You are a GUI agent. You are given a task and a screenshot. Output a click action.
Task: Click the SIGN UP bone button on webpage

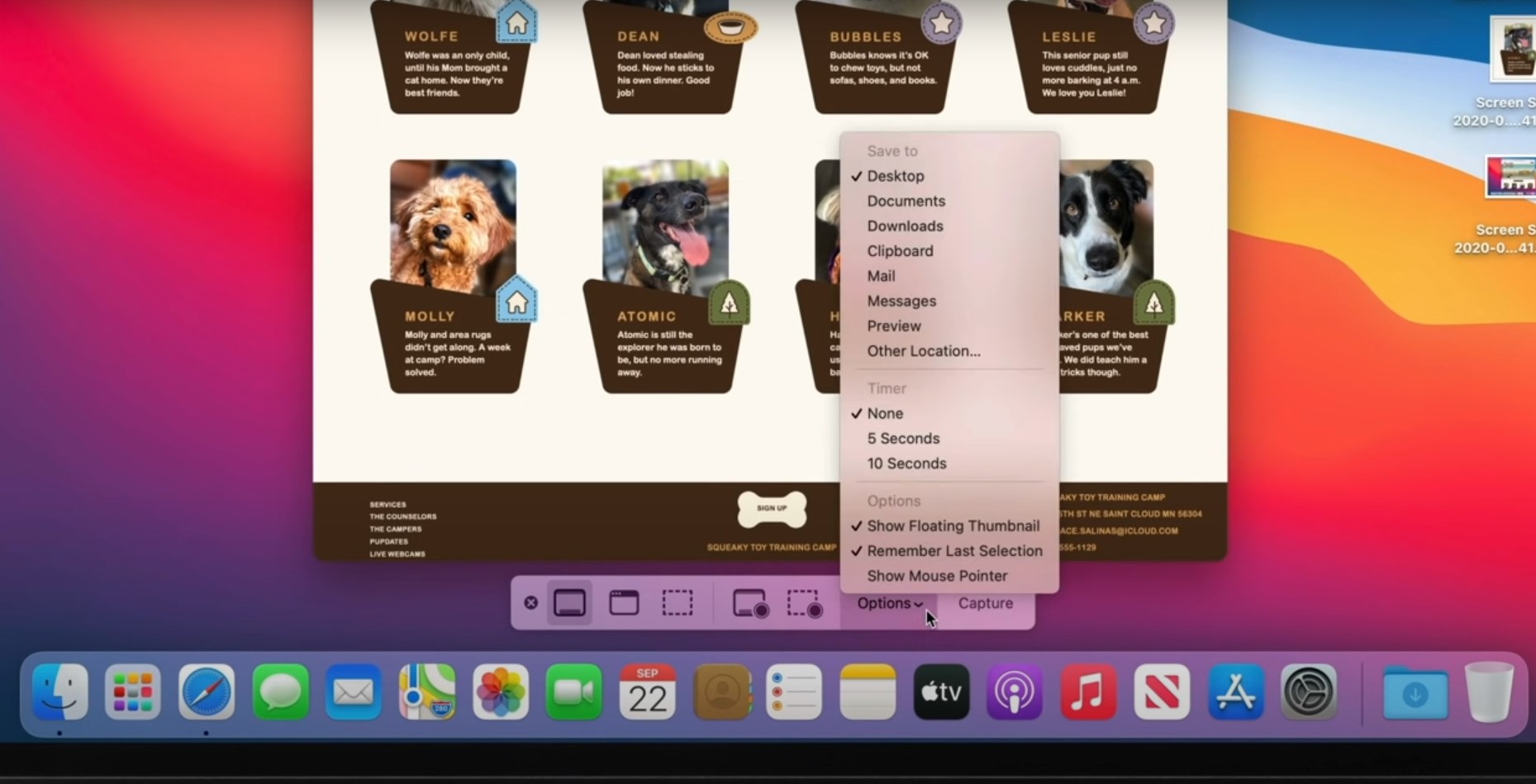click(772, 509)
